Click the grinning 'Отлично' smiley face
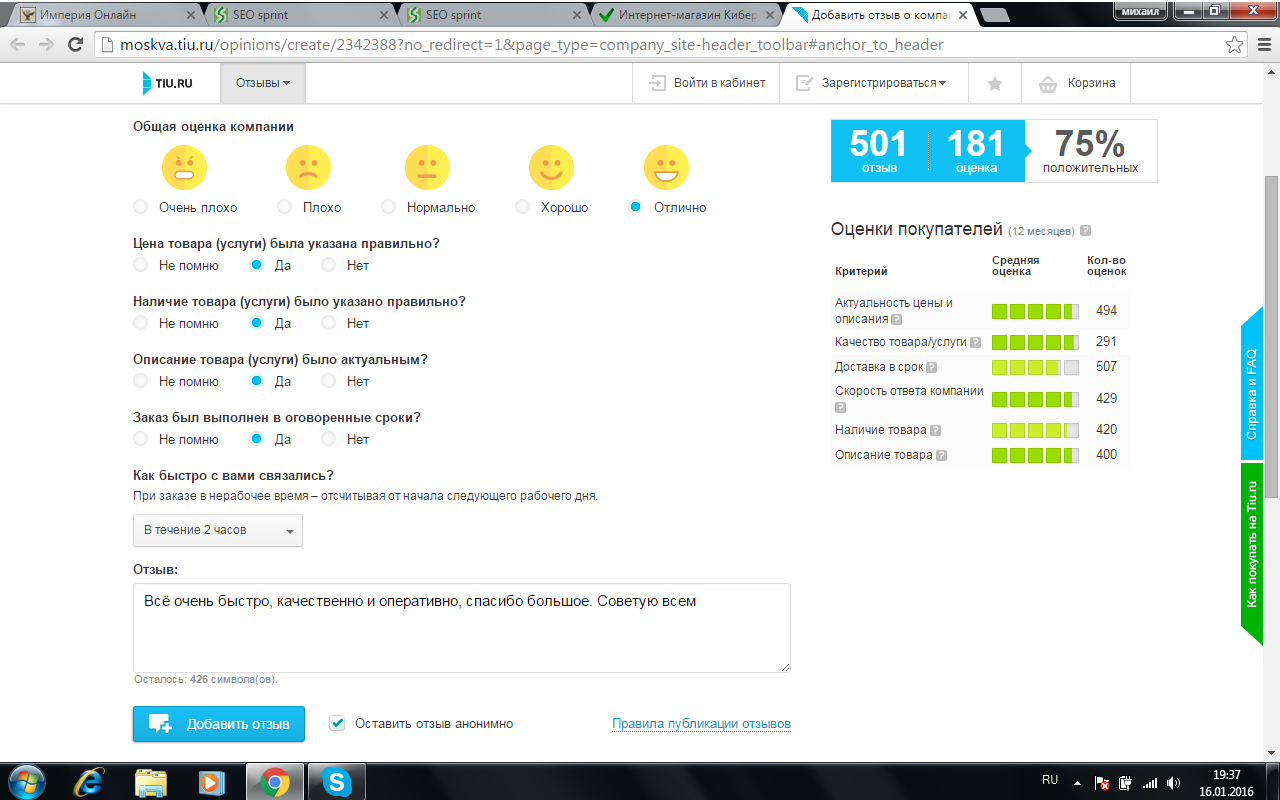Screen dimensions: 1280x800 click(x=666, y=167)
